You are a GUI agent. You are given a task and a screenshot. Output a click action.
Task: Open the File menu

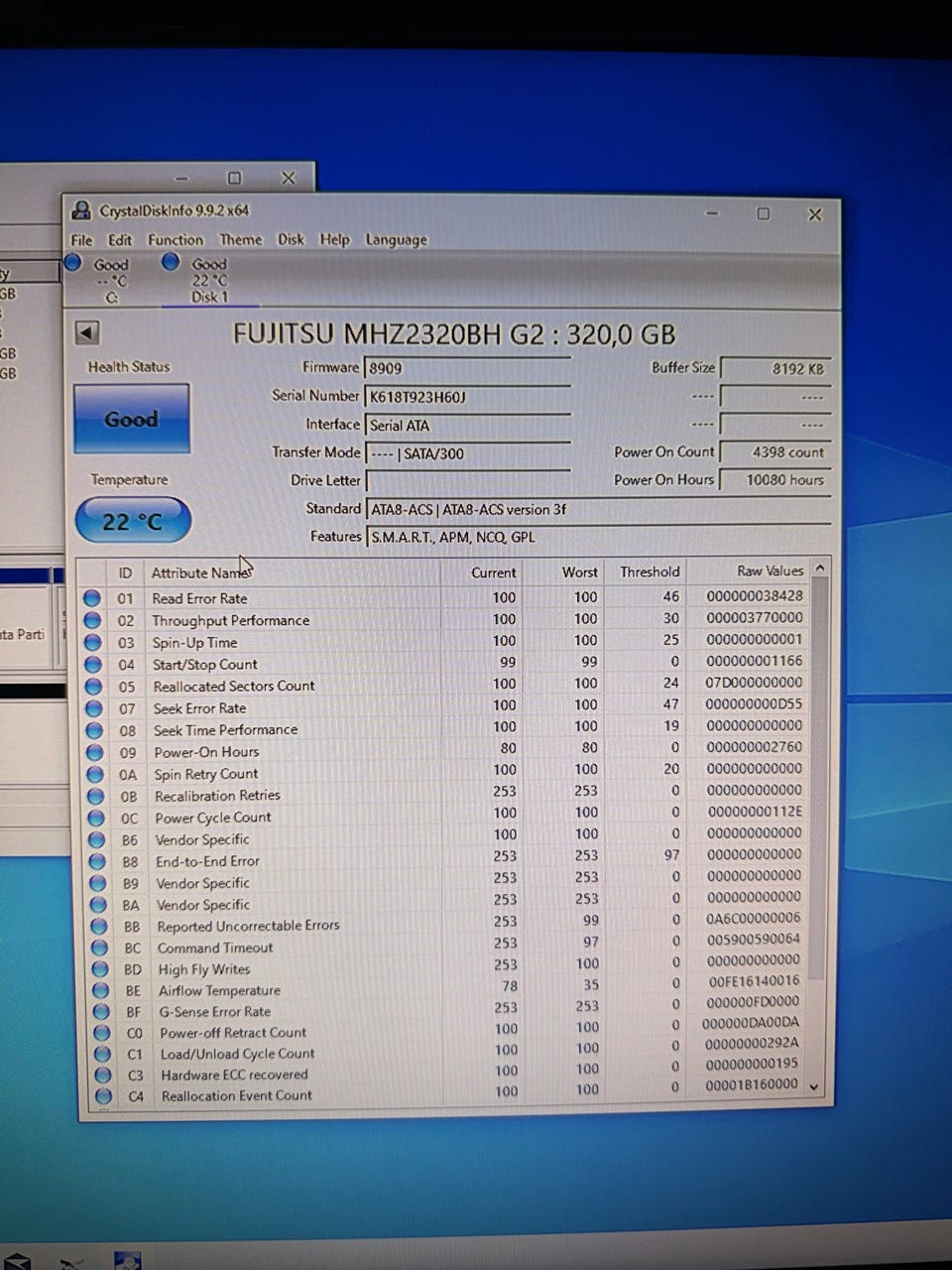click(81, 240)
